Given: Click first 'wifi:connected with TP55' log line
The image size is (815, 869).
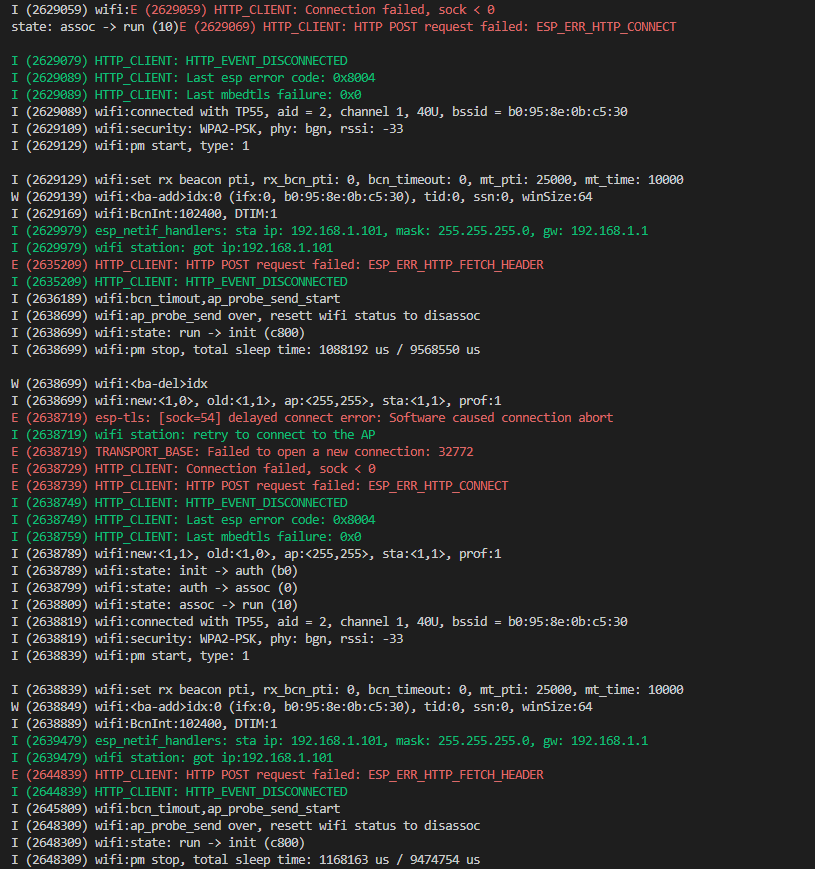Looking at the screenshot, I should pos(319,112).
